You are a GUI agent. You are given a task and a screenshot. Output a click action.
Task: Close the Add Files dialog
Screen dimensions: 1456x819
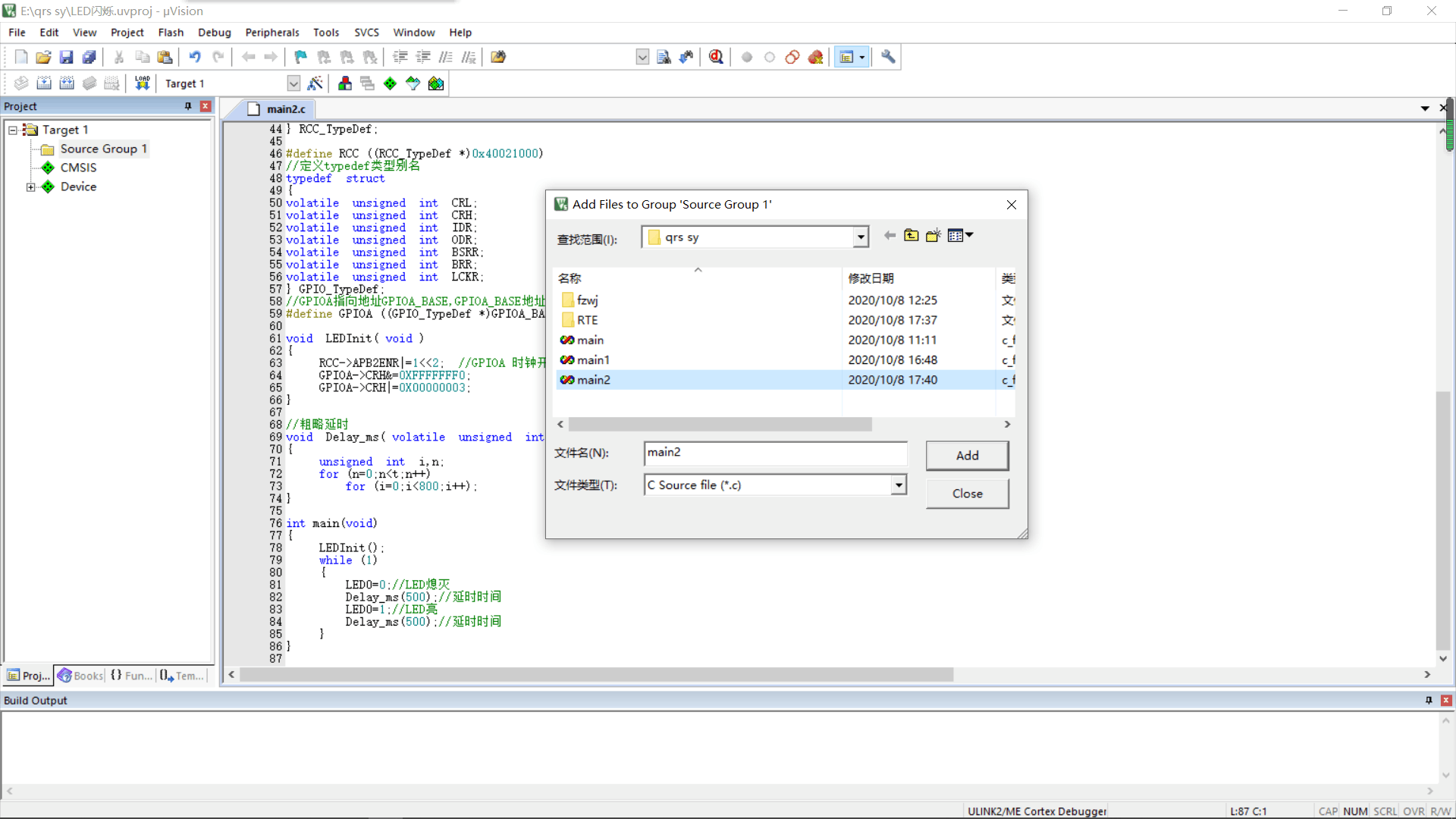pyautogui.click(x=966, y=492)
